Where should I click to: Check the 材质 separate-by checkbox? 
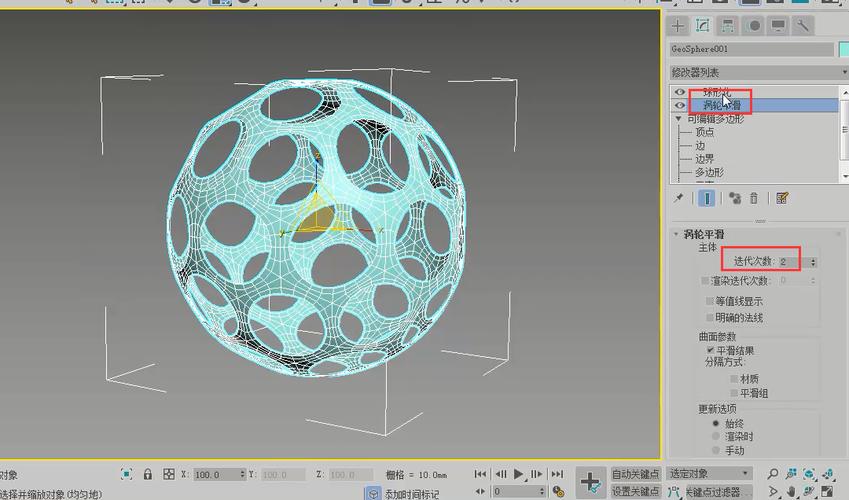[734, 379]
